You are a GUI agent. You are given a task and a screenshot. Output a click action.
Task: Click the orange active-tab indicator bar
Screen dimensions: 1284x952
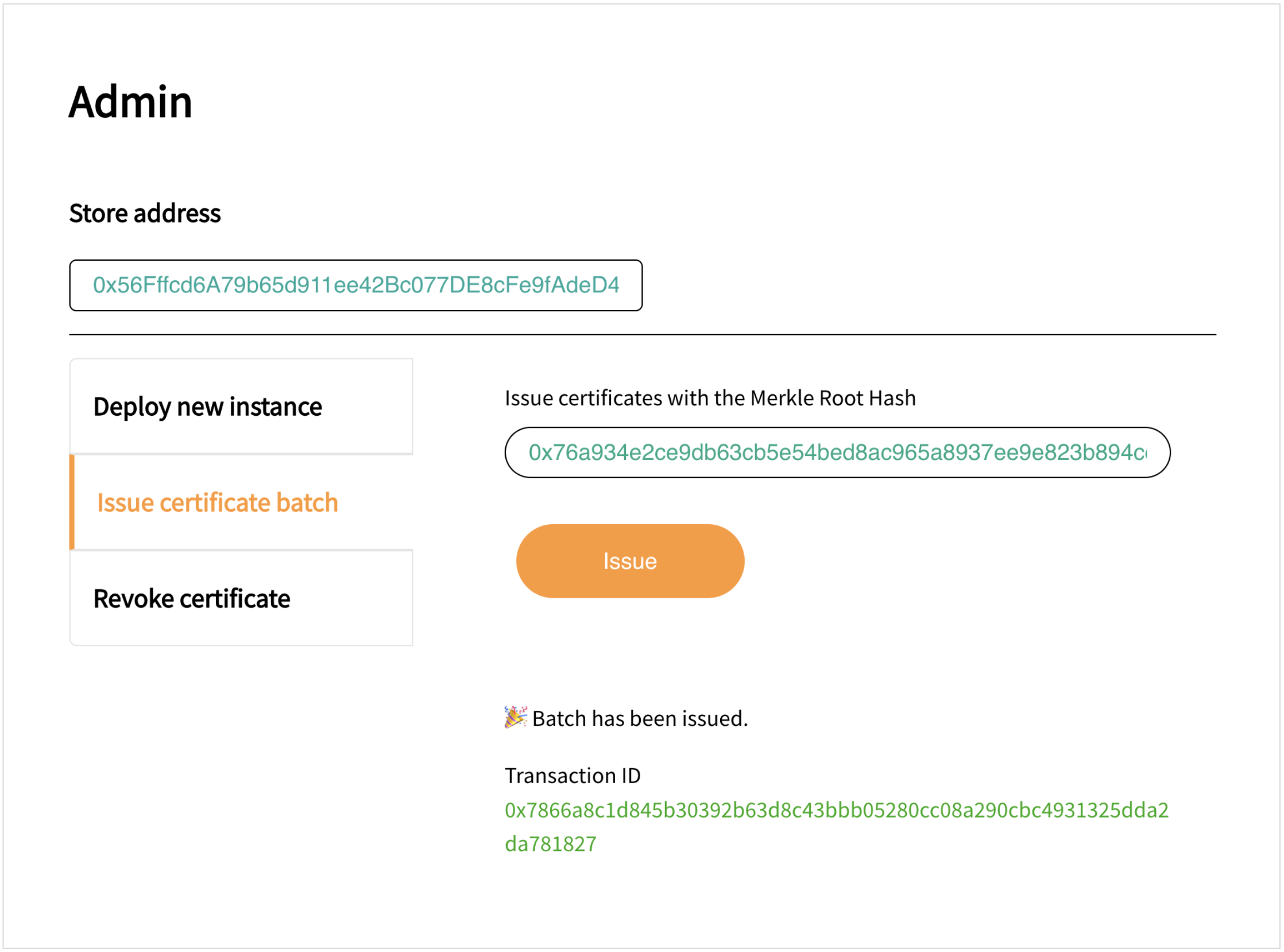[72, 502]
